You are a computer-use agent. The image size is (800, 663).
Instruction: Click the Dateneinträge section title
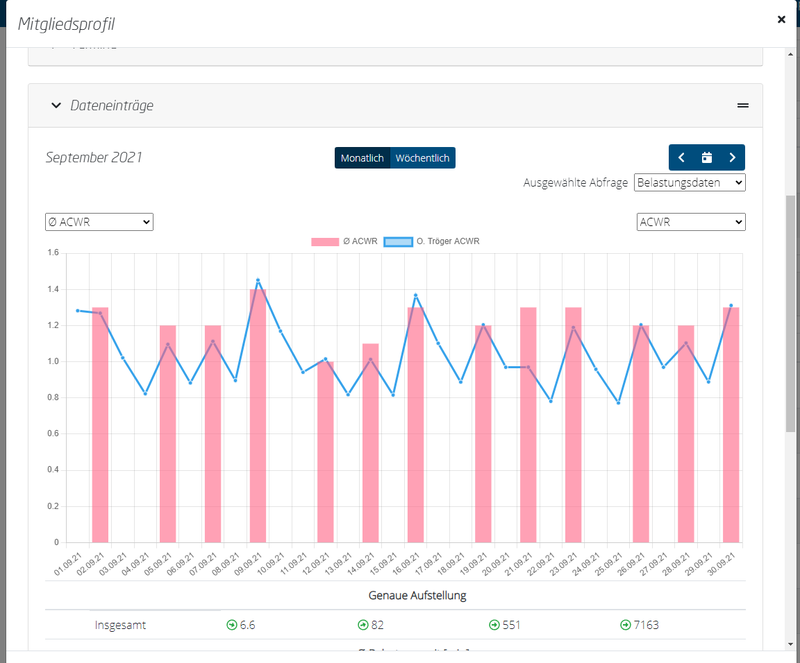pyautogui.click(x=112, y=106)
